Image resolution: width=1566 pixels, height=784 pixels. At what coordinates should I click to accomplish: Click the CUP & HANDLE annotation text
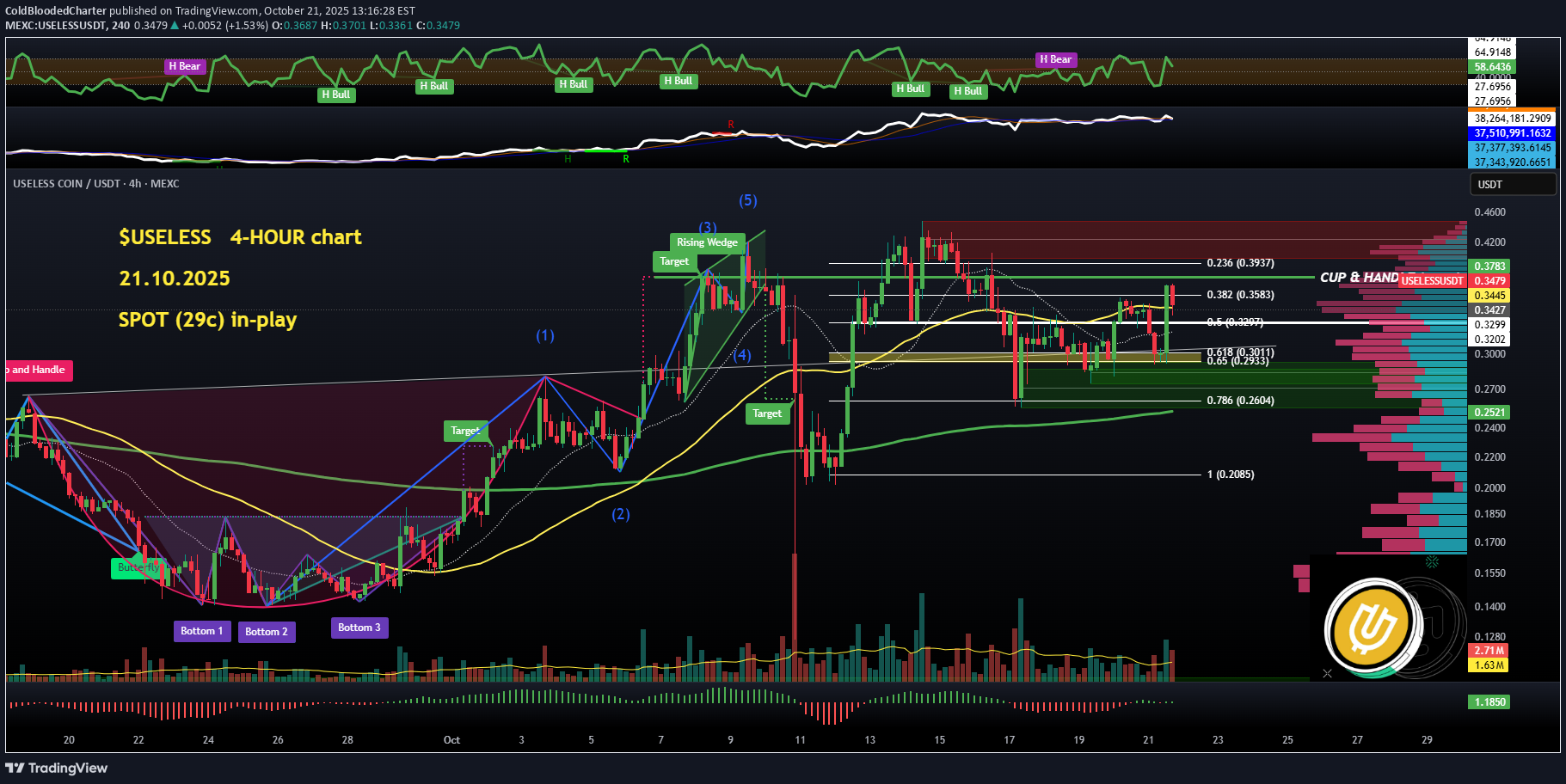[1359, 278]
